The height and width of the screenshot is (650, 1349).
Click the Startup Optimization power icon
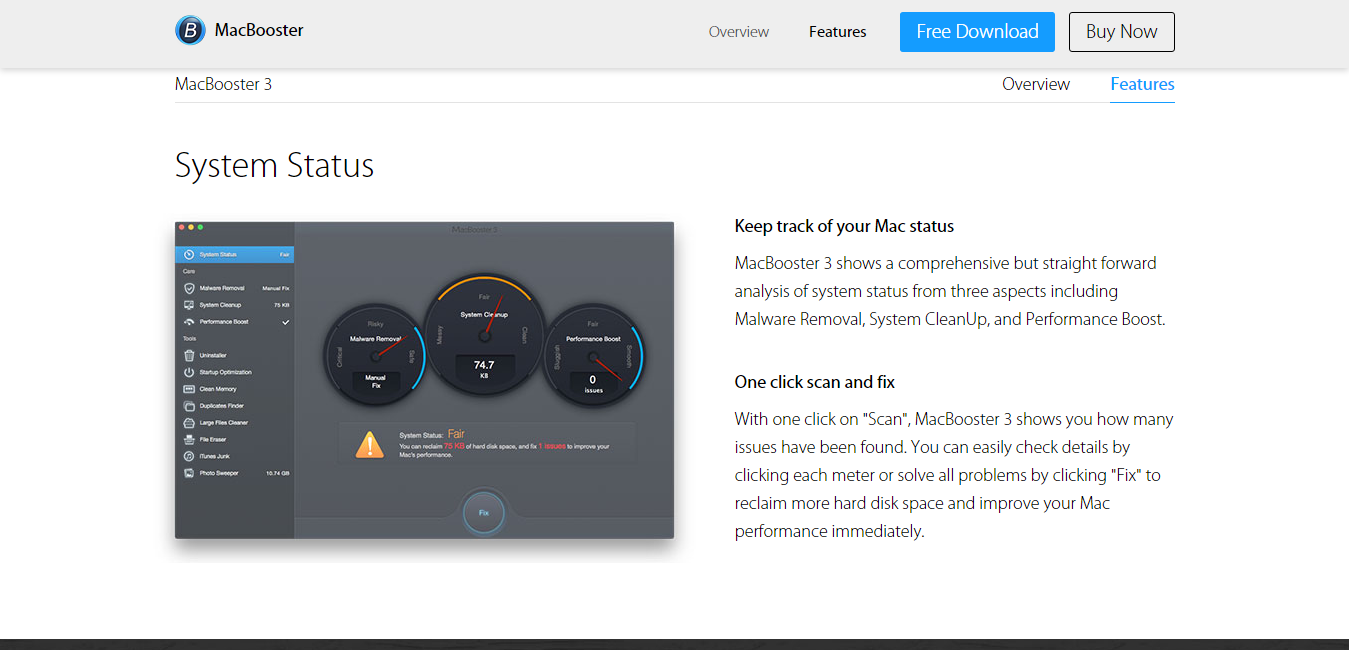point(189,372)
